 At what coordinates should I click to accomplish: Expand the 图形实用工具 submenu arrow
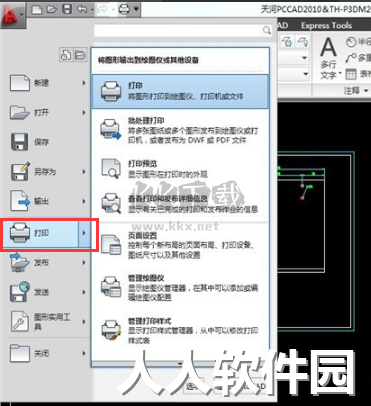pos(84,321)
